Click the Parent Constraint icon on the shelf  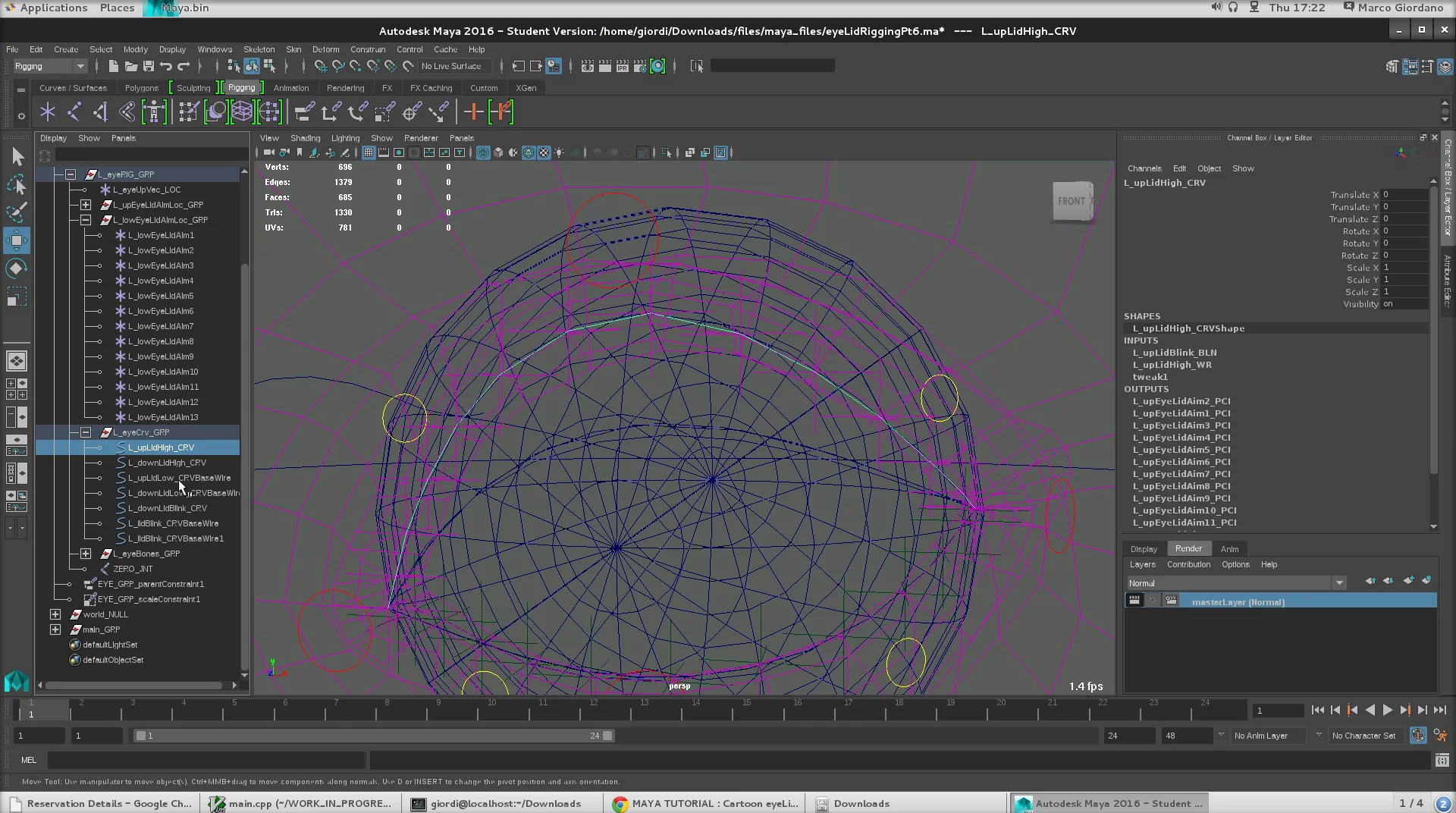(x=303, y=111)
